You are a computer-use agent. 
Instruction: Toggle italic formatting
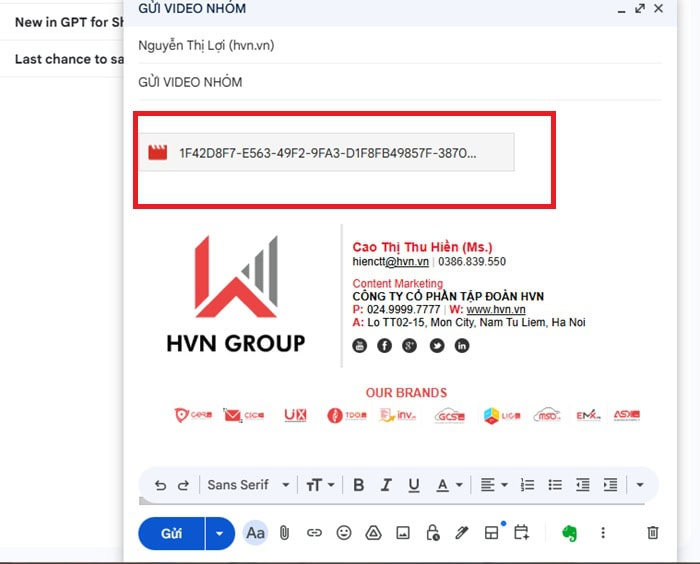[386, 485]
